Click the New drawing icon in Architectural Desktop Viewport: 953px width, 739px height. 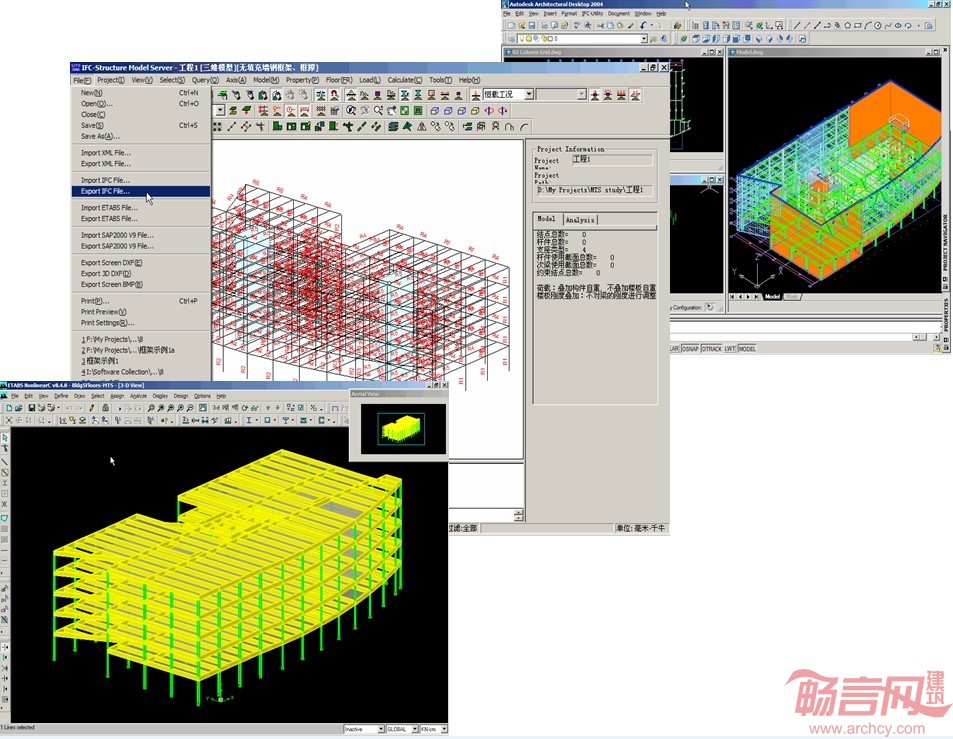(x=512, y=26)
